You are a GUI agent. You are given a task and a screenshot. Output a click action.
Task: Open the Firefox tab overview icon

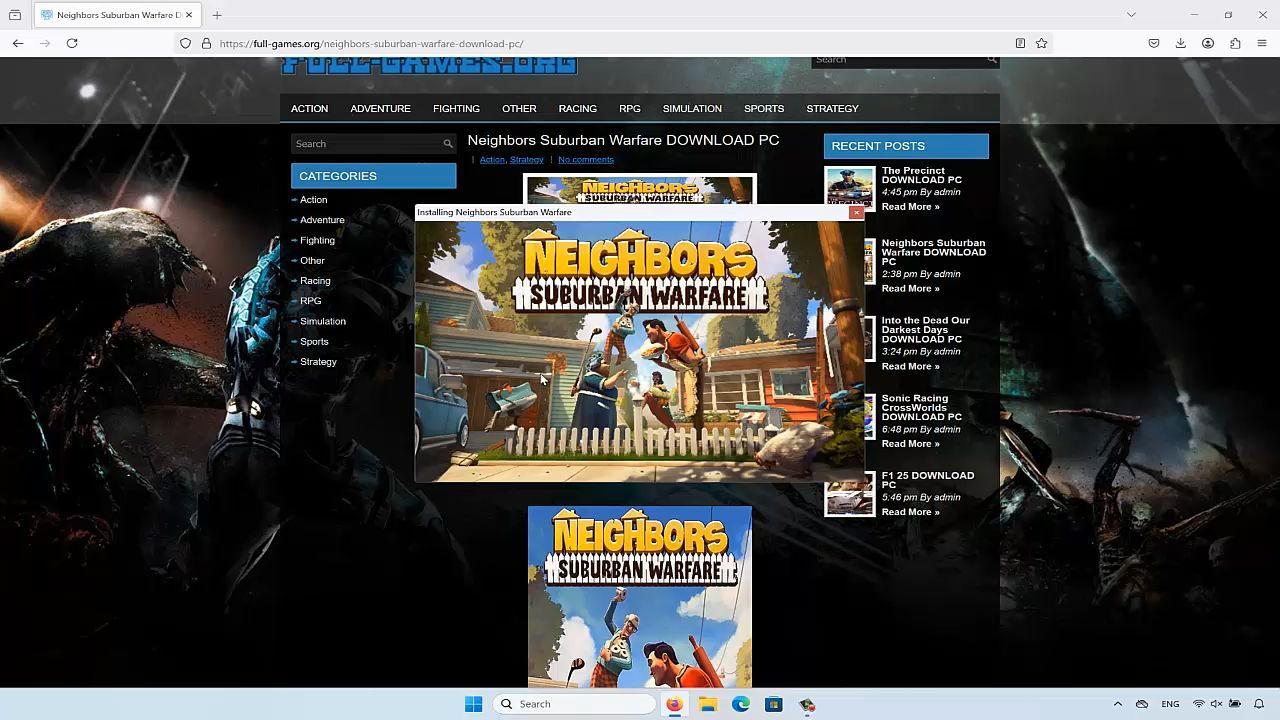(15, 15)
